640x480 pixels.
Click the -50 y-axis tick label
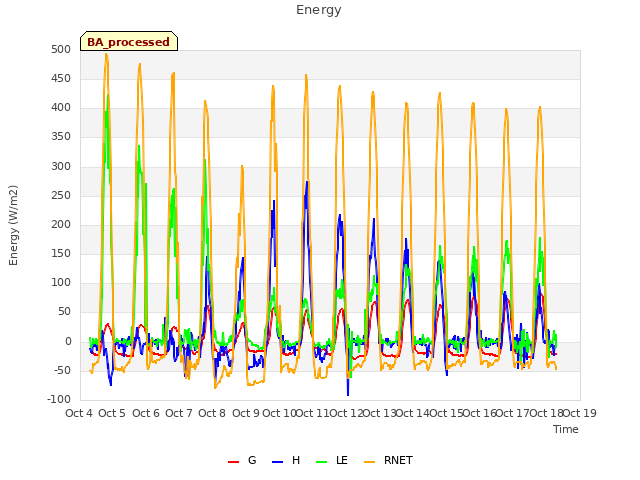[x=60, y=371]
